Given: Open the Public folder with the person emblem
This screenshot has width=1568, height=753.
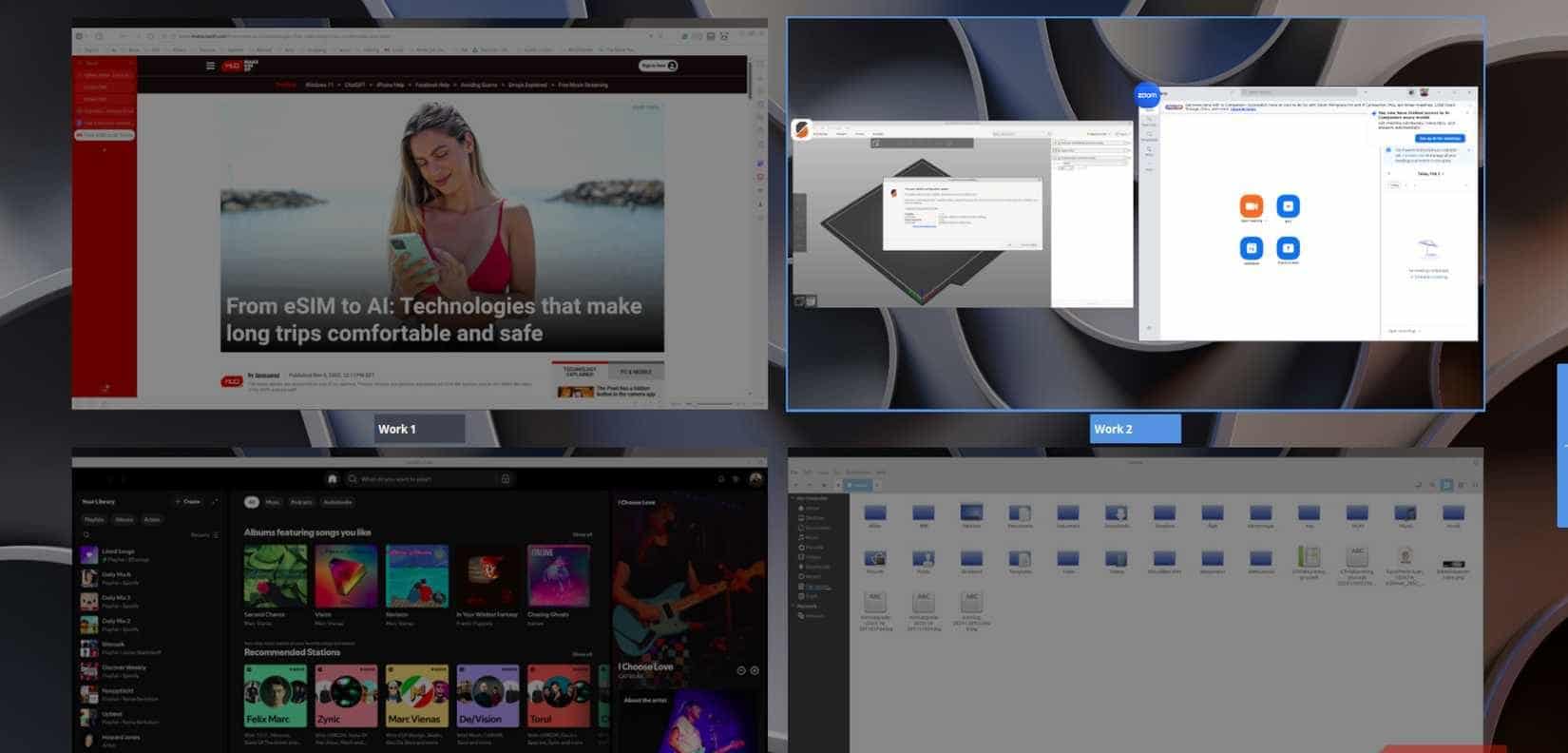Looking at the screenshot, I should click(x=924, y=561).
